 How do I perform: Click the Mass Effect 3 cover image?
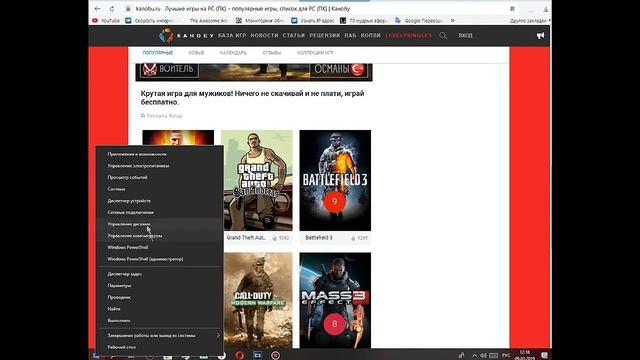335,300
